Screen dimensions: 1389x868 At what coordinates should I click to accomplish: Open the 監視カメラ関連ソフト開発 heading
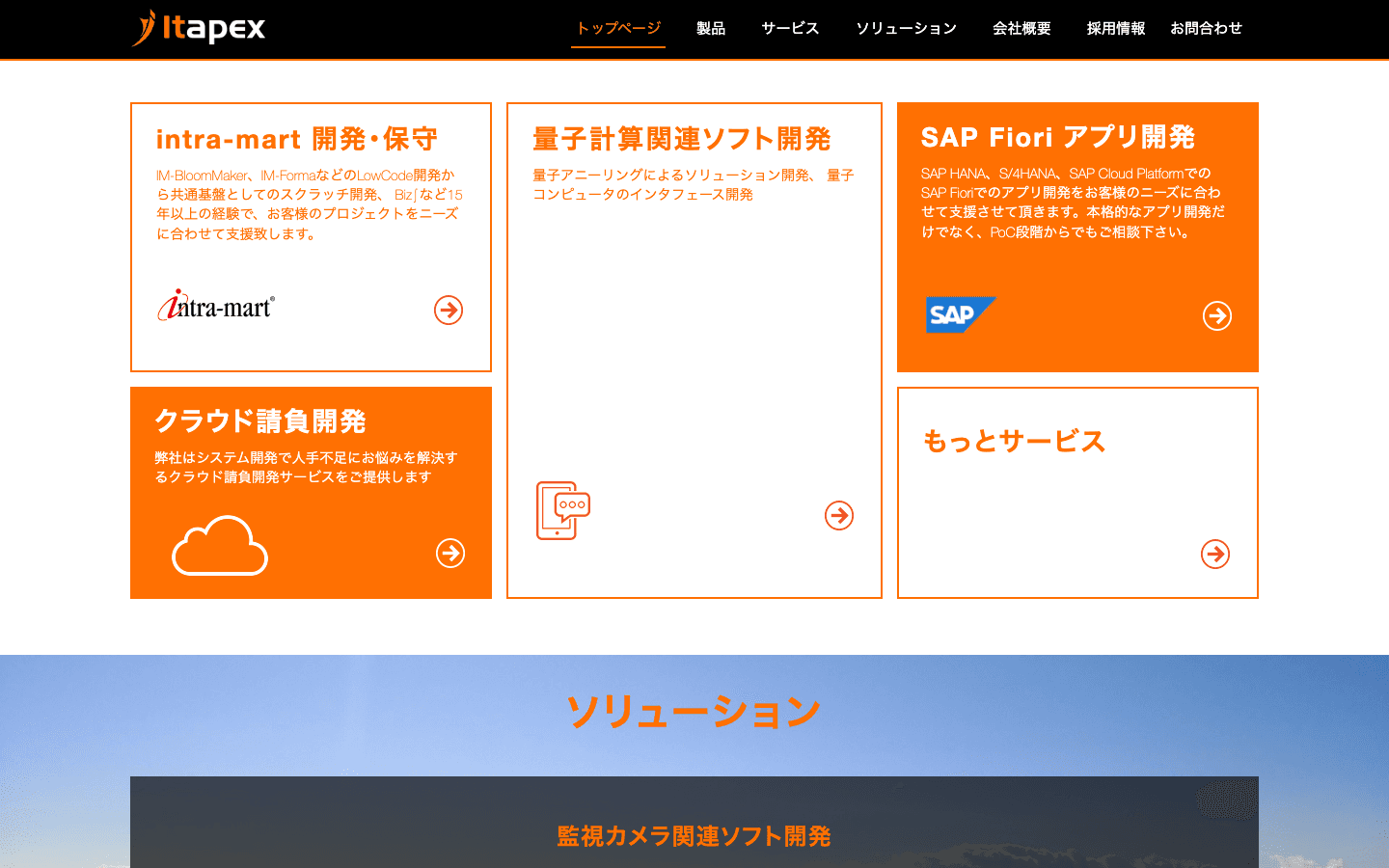pyautogui.click(x=694, y=836)
